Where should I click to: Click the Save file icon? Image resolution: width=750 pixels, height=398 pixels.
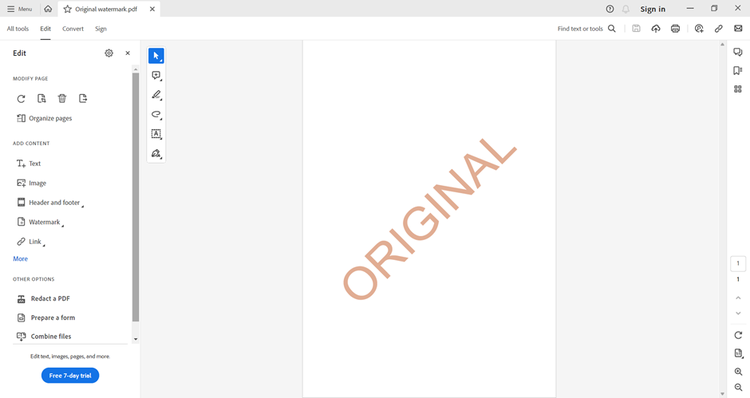coord(636,29)
